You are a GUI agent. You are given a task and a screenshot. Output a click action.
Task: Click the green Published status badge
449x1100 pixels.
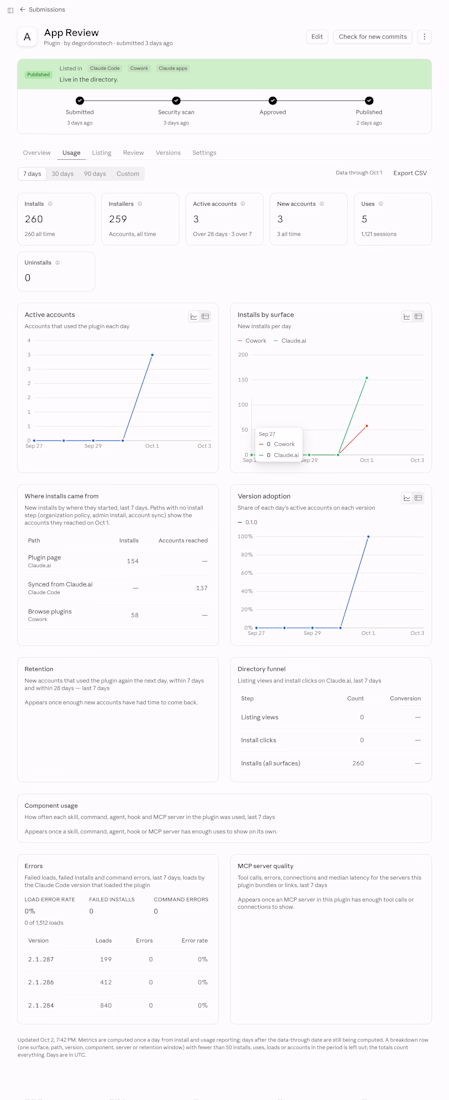click(38, 74)
